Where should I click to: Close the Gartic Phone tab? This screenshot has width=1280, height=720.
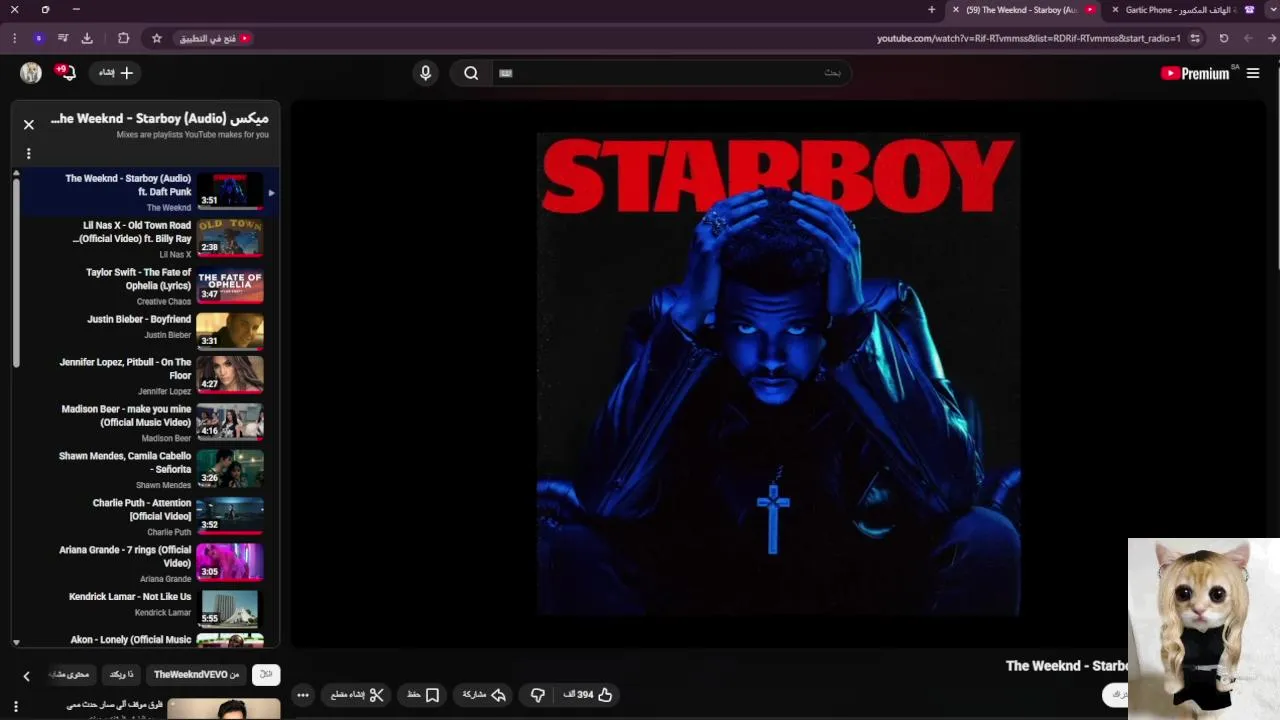point(1115,10)
